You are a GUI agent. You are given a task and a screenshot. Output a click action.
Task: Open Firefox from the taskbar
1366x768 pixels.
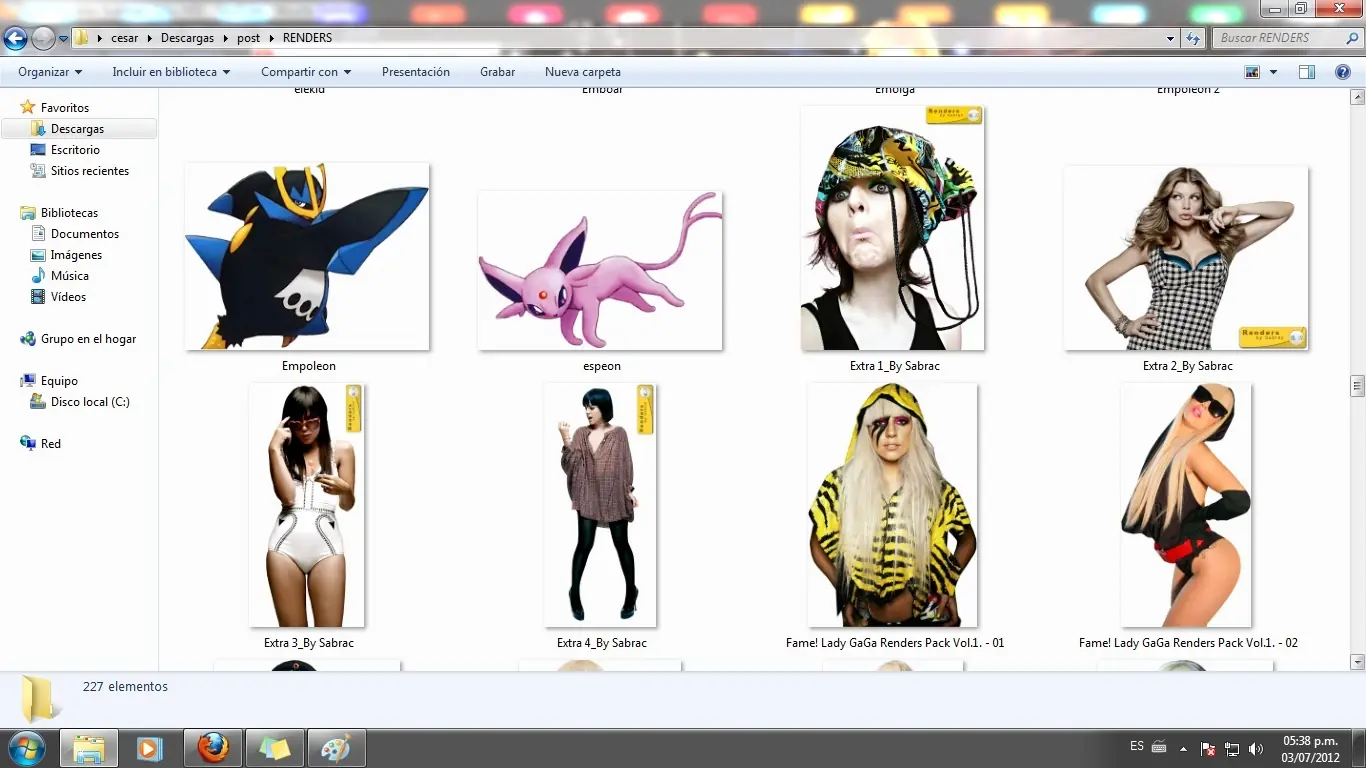coord(212,748)
